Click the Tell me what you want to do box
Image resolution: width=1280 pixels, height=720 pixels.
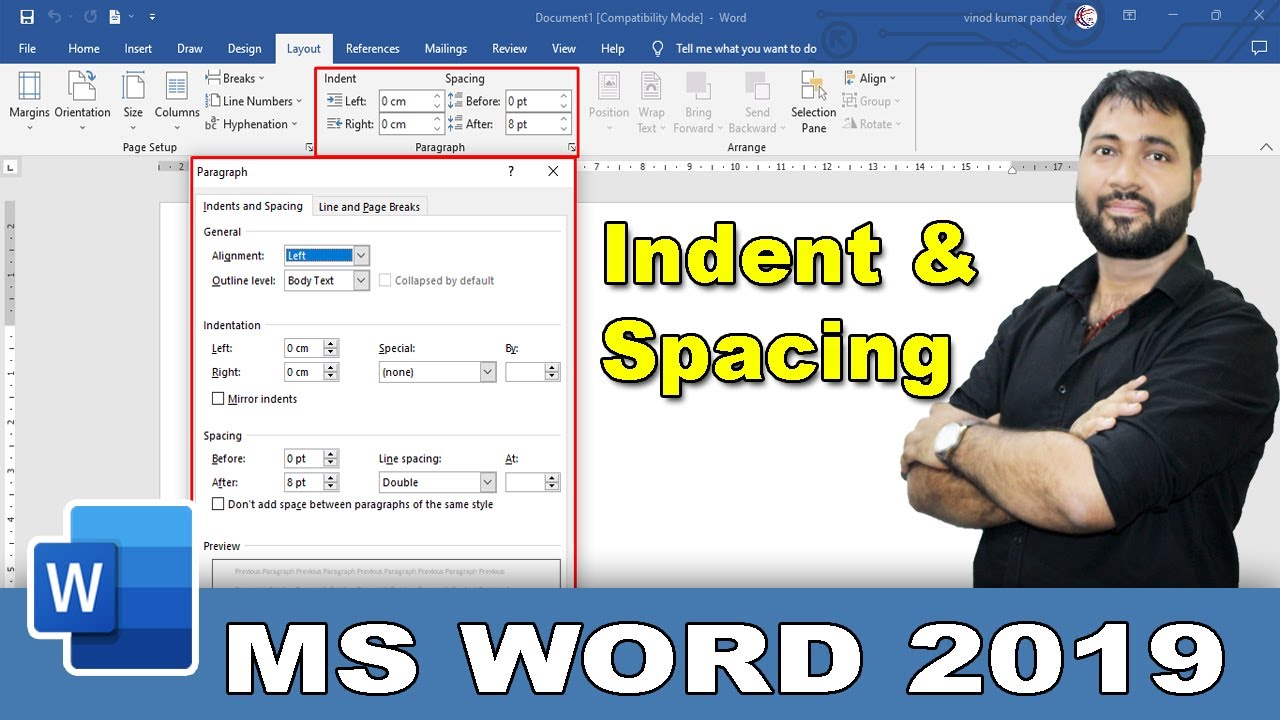pos(746,48)
